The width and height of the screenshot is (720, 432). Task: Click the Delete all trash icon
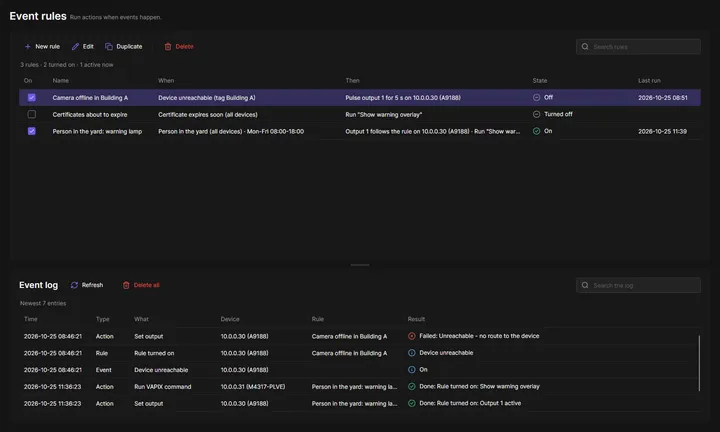pyautogui.click(x=126, y=285)
